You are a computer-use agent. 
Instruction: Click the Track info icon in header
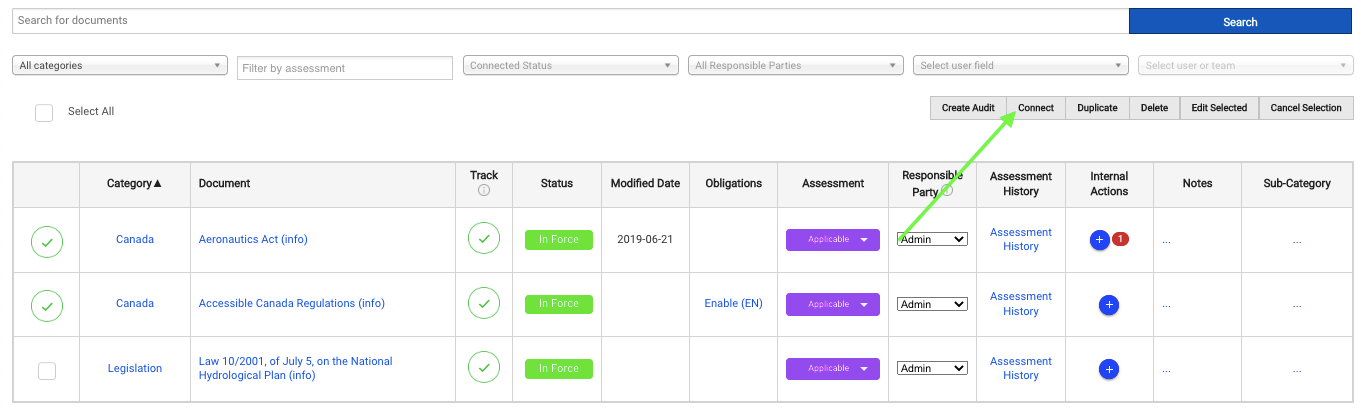point(484,190)
